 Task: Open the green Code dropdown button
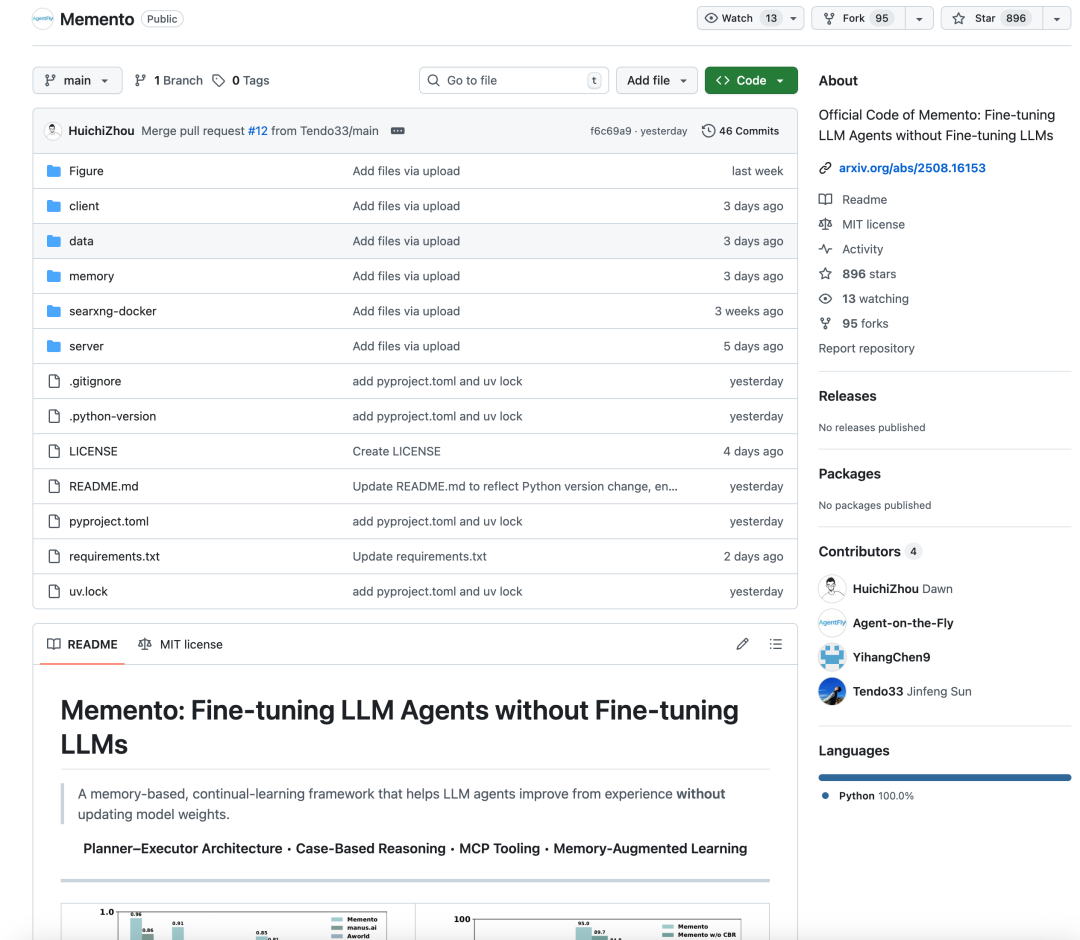(x=751, y=81)
